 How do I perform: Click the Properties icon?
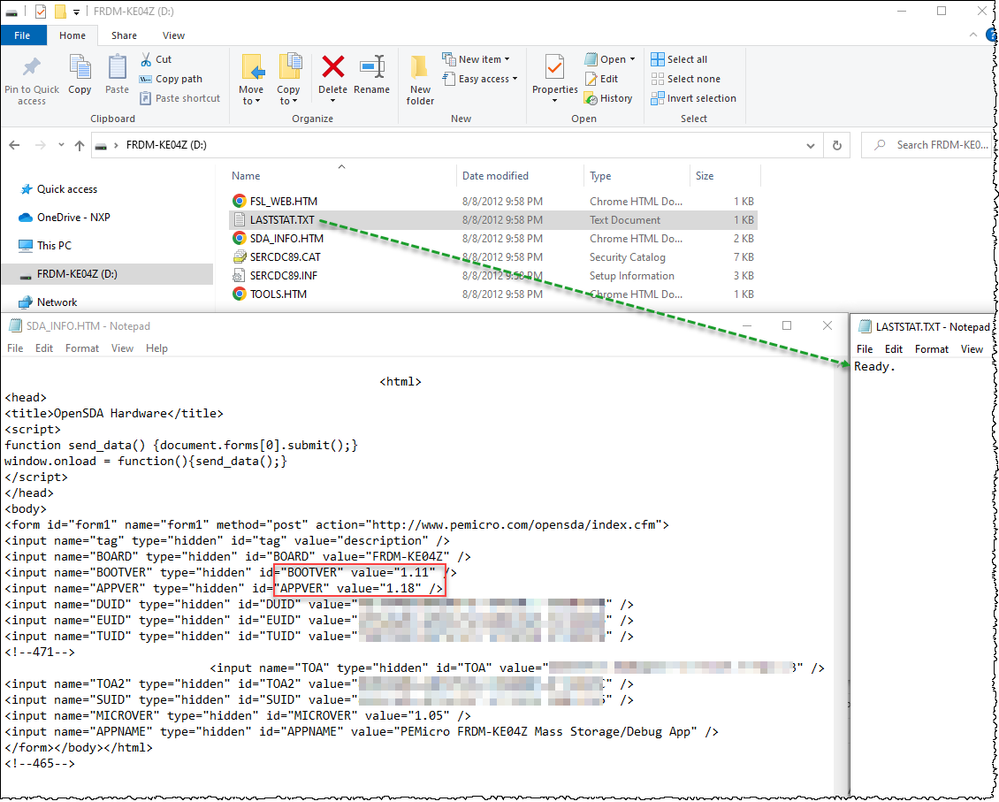(555, 68)
